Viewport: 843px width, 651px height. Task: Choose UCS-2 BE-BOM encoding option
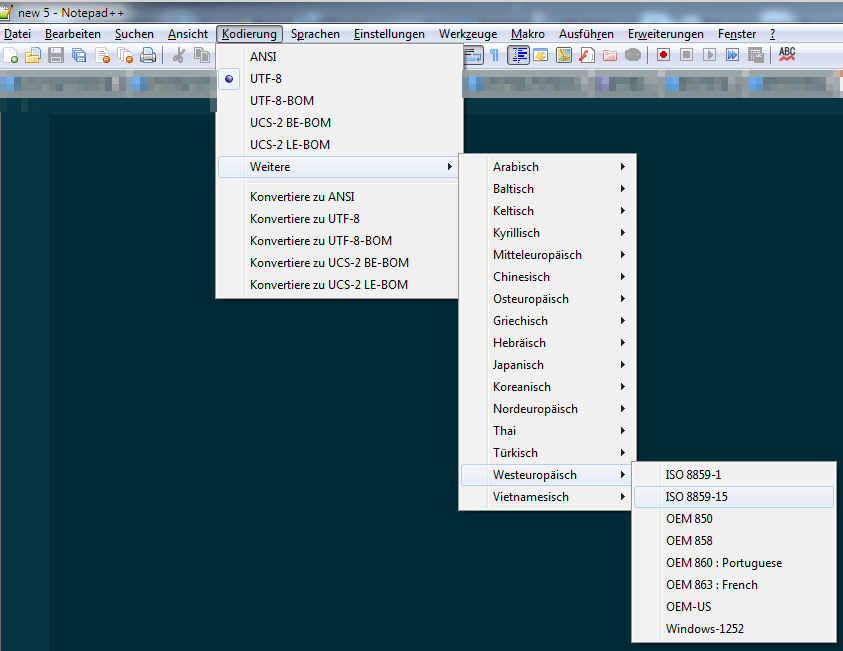(x=339, y=123)
